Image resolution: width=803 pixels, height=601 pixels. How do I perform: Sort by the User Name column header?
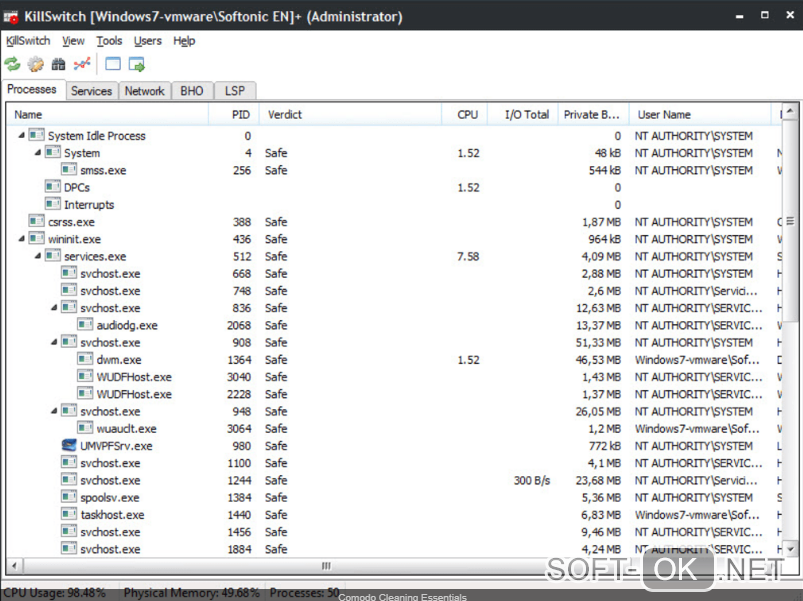(x=700, y=115)
